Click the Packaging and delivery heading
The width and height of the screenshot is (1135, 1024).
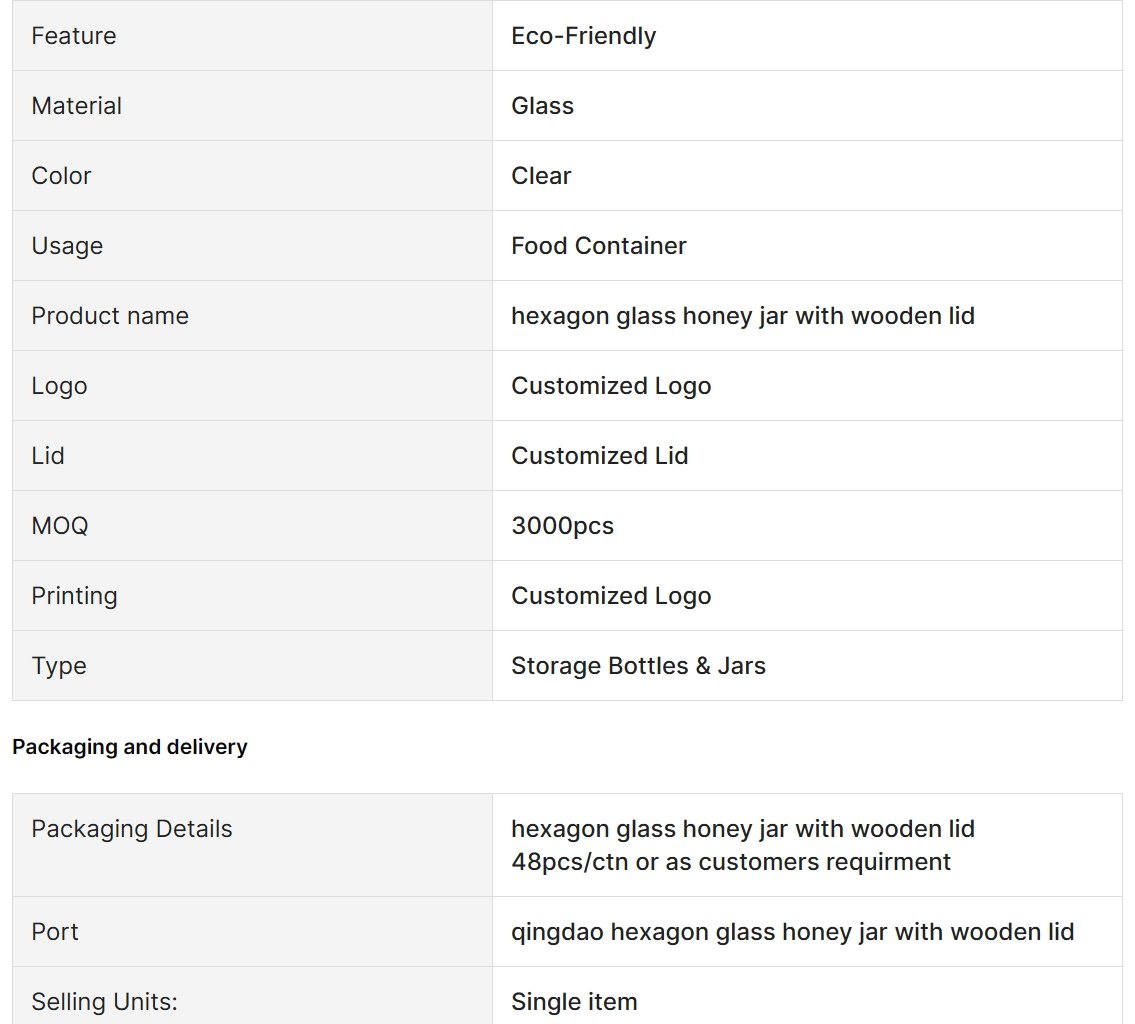130,747
